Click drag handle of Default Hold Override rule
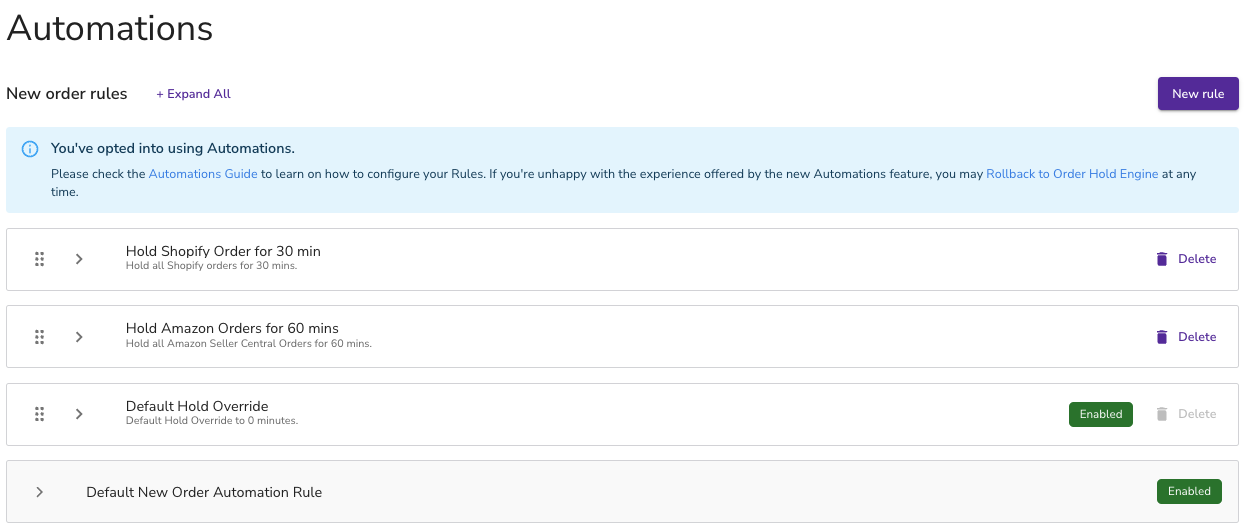This screenshot has width=1249, height=531. point(40,414)
